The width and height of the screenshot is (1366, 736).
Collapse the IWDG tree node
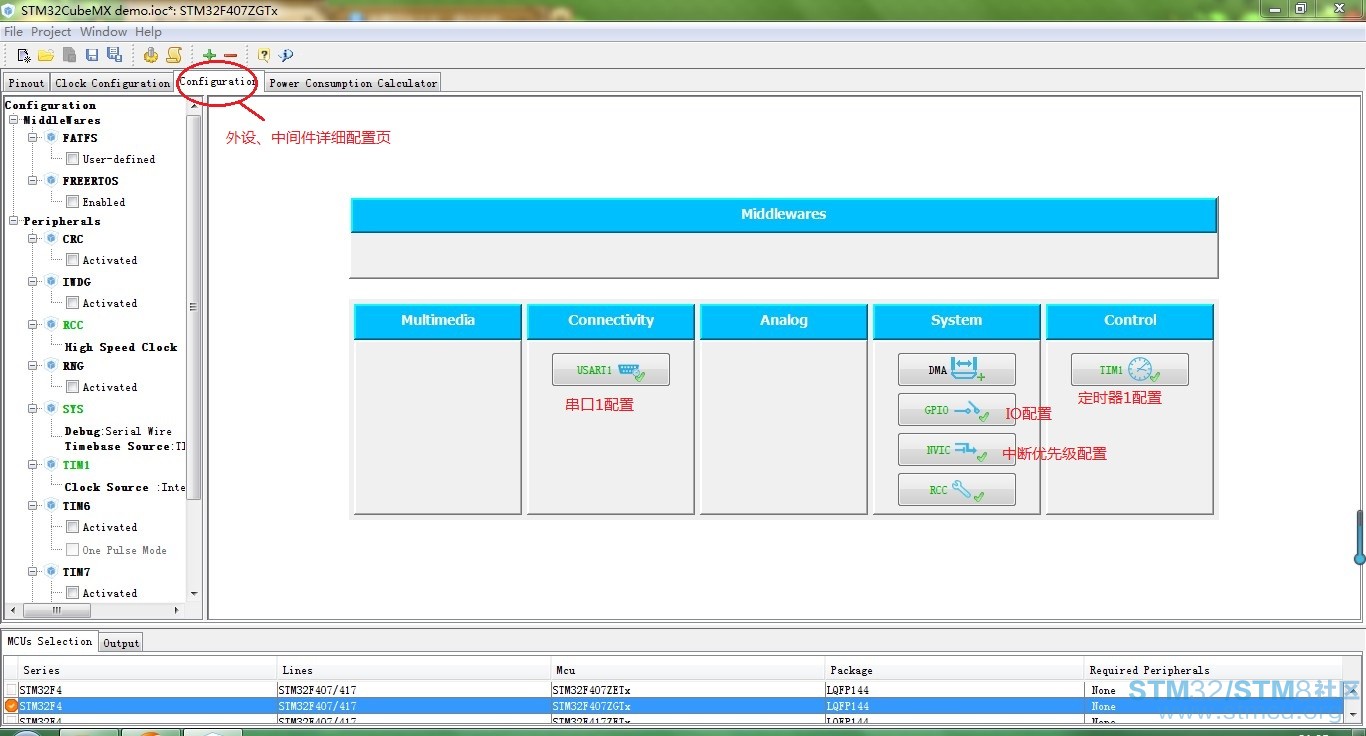click(33, 282)
